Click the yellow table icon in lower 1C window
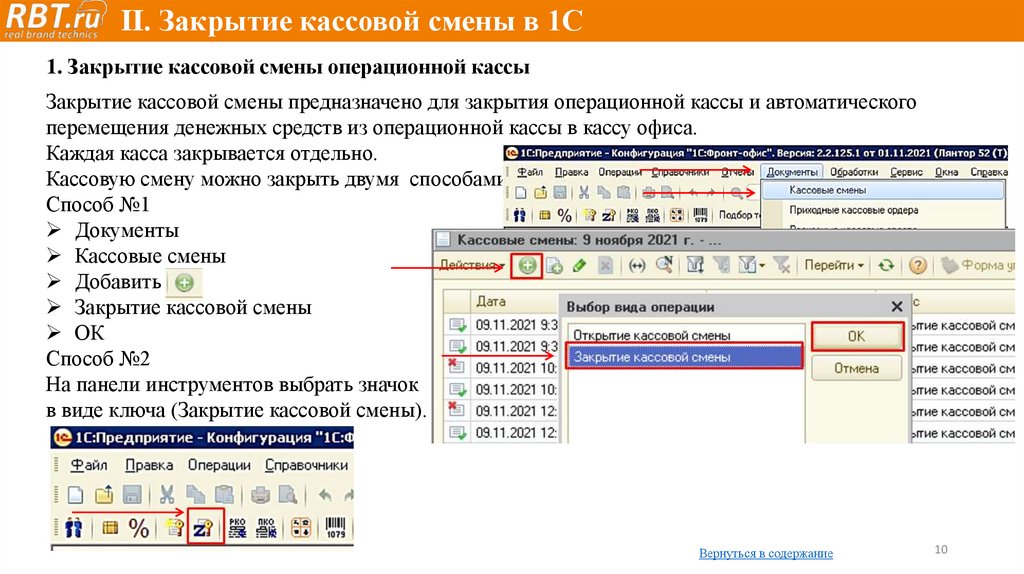Image resolution: width=1024 pixels, height=574 pixels. point(110,528)
